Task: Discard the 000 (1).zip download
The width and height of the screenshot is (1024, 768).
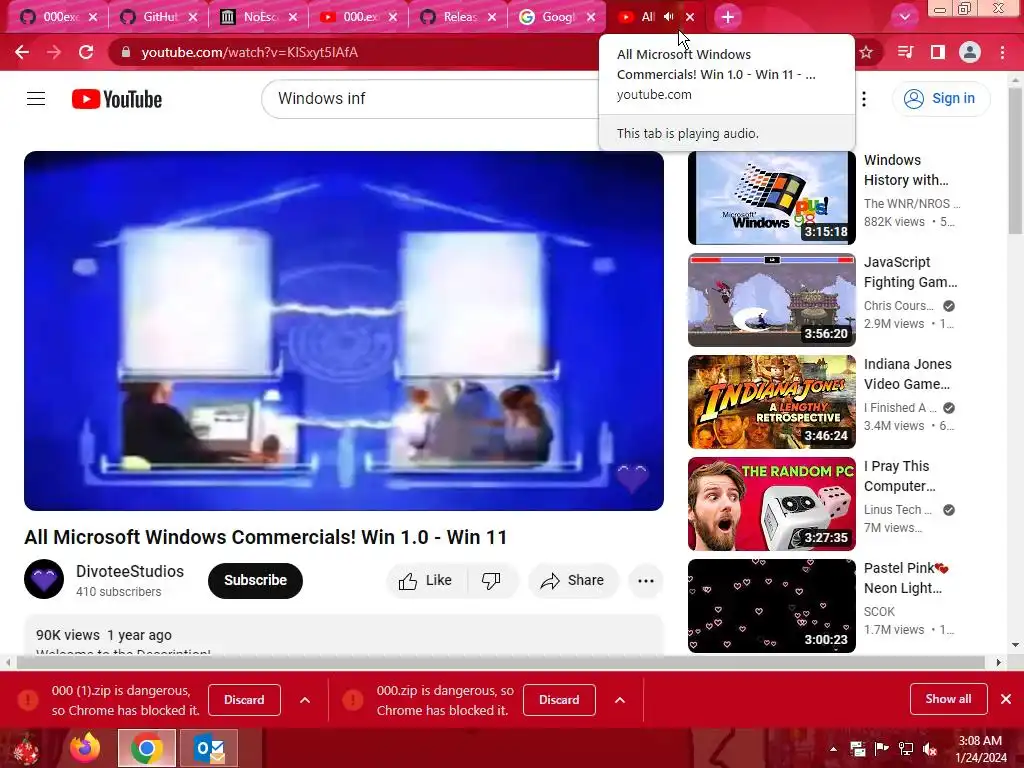Action: tap(244, 699)
